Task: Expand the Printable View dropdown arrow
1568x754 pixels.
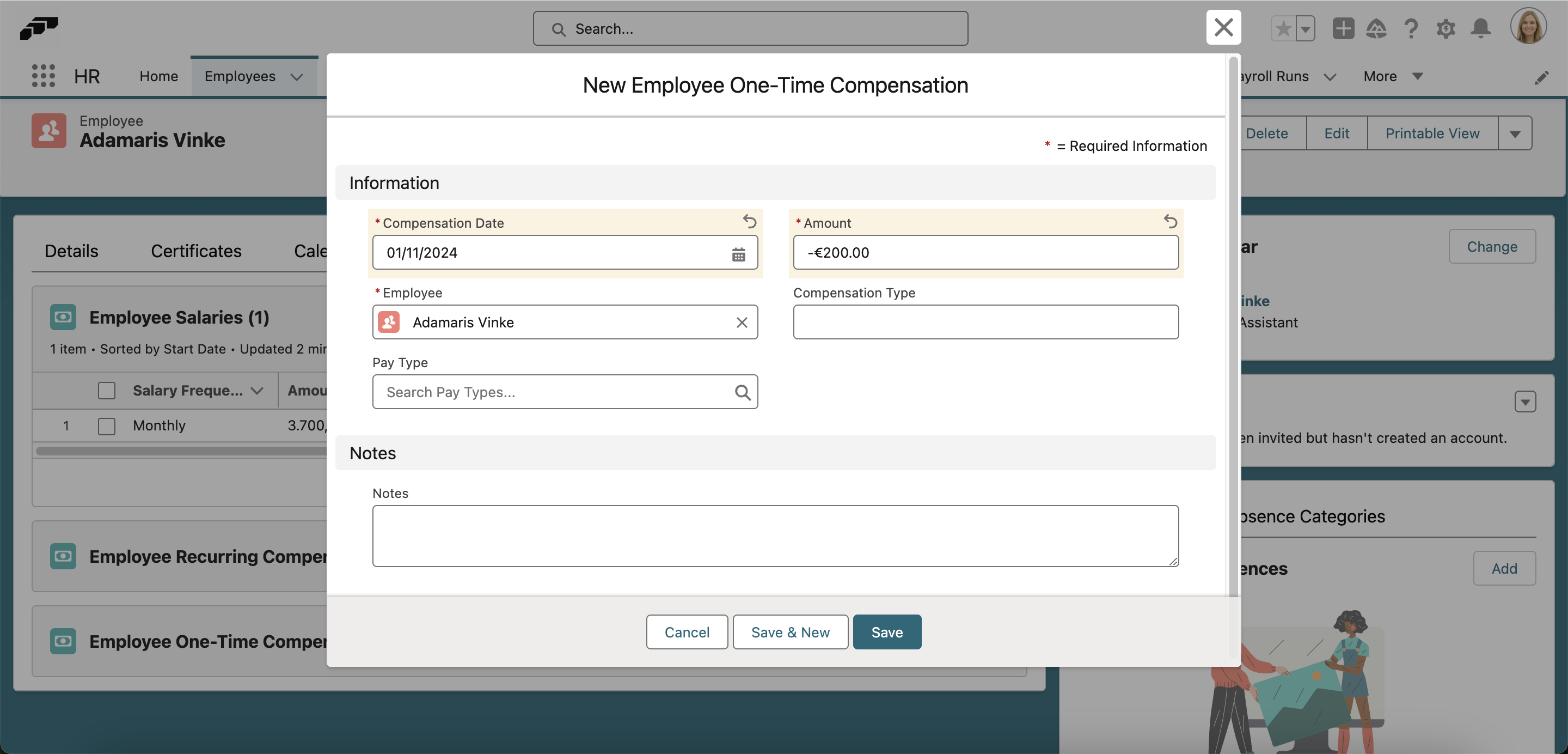Action: (1515, 133)
